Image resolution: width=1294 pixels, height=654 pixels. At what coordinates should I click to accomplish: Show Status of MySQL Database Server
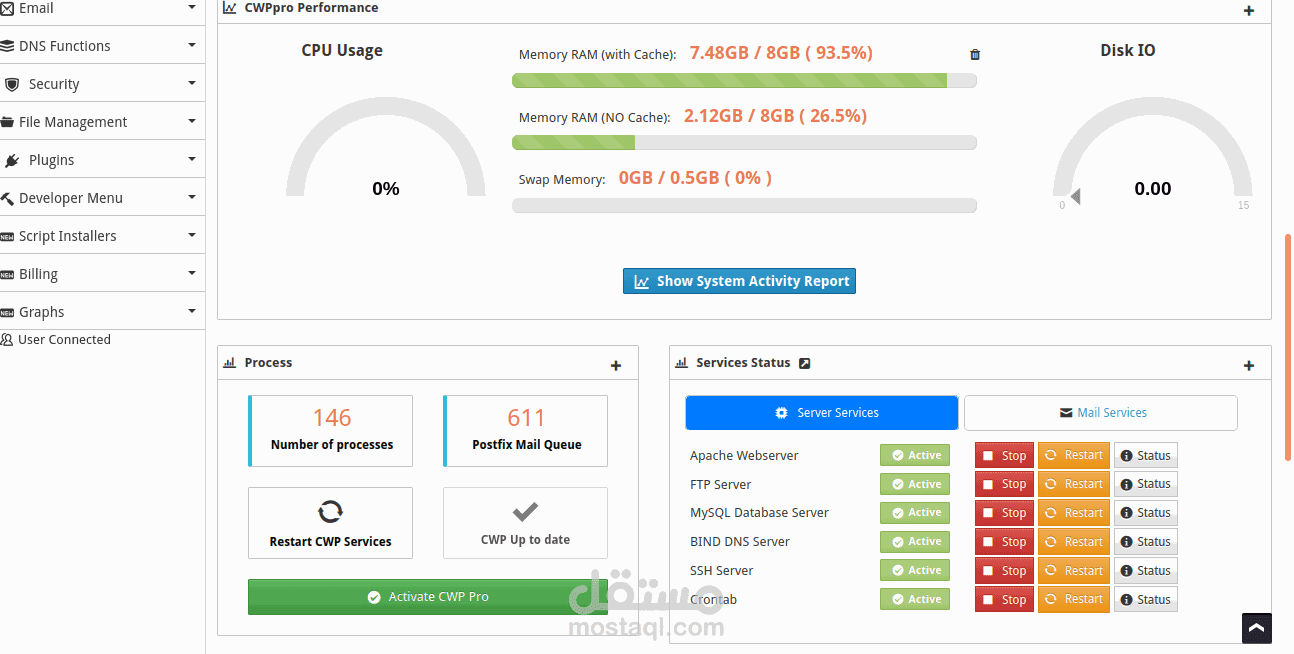pyautogui.click(x=1146, y=513)
